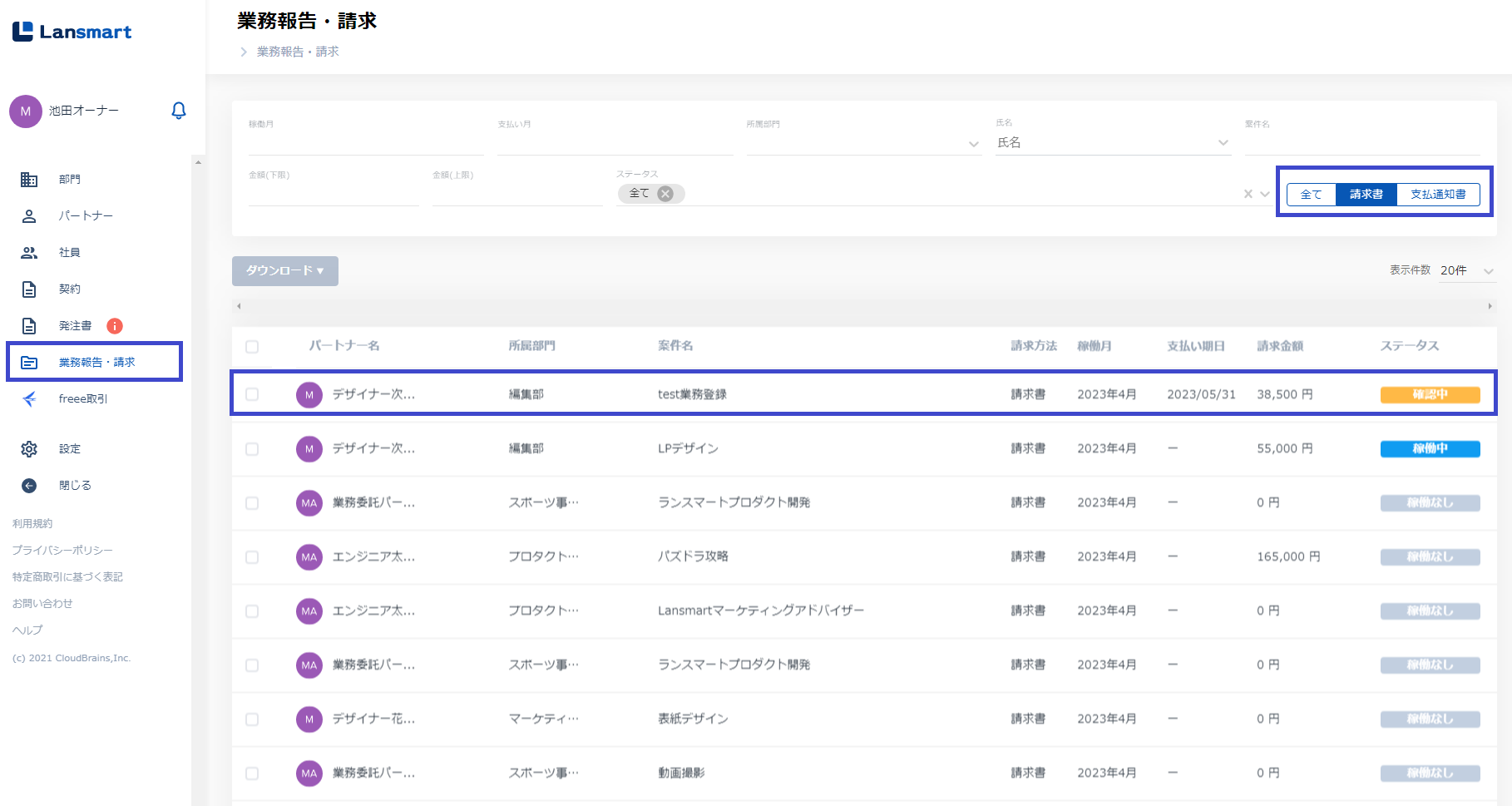Click the 契約 document icon in sidebar
This screenshot has width=1512, height=806.
pyautogui.click(x=29, y=289)
